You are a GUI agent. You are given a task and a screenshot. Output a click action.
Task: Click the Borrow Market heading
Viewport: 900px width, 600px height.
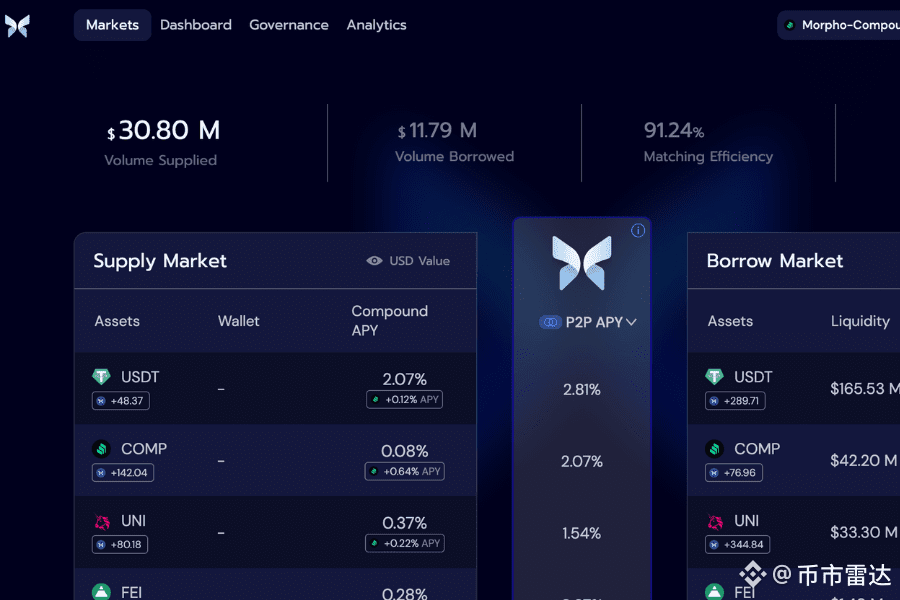click(x=775, y=261)
